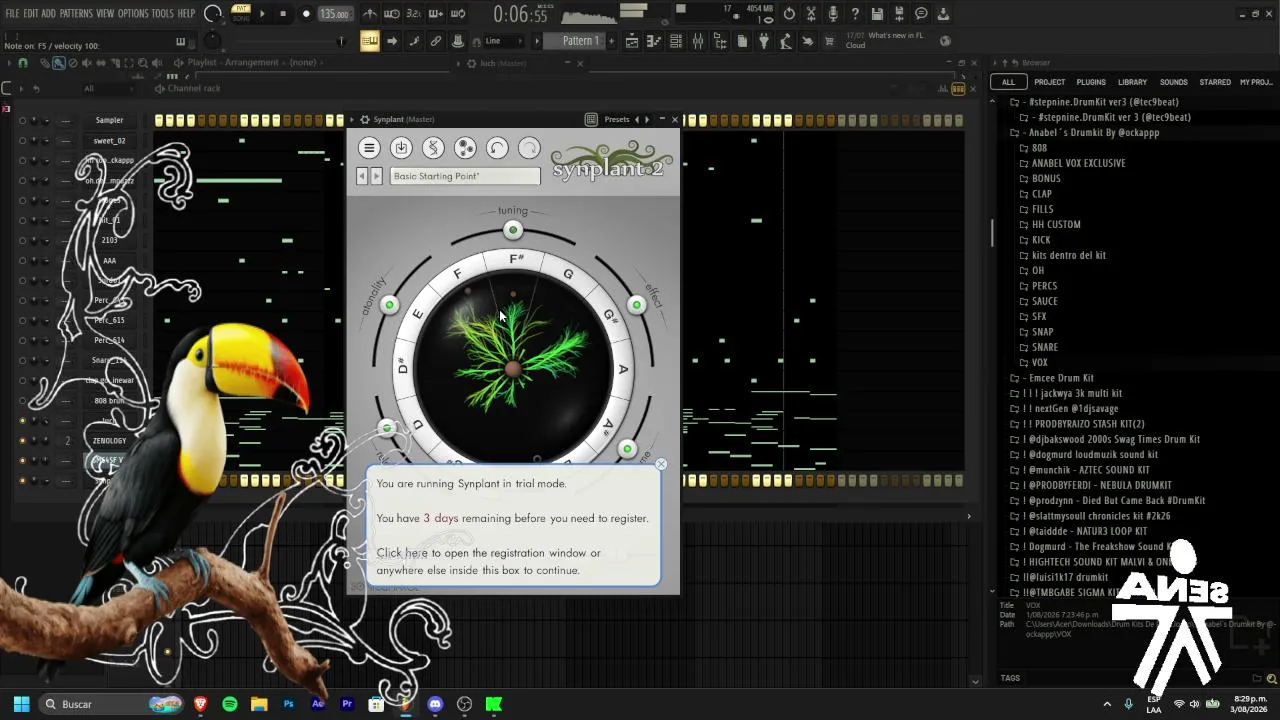
Task: Open the Synplant Presets dropdown
Action: coord(617,119)
